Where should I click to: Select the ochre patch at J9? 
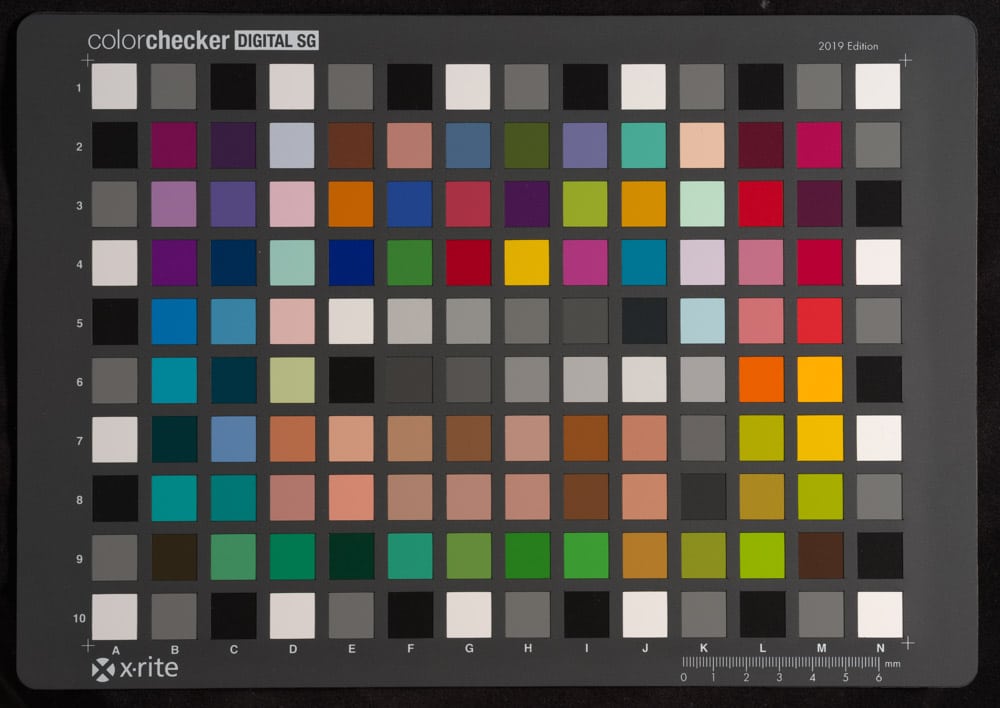[645, 556]
